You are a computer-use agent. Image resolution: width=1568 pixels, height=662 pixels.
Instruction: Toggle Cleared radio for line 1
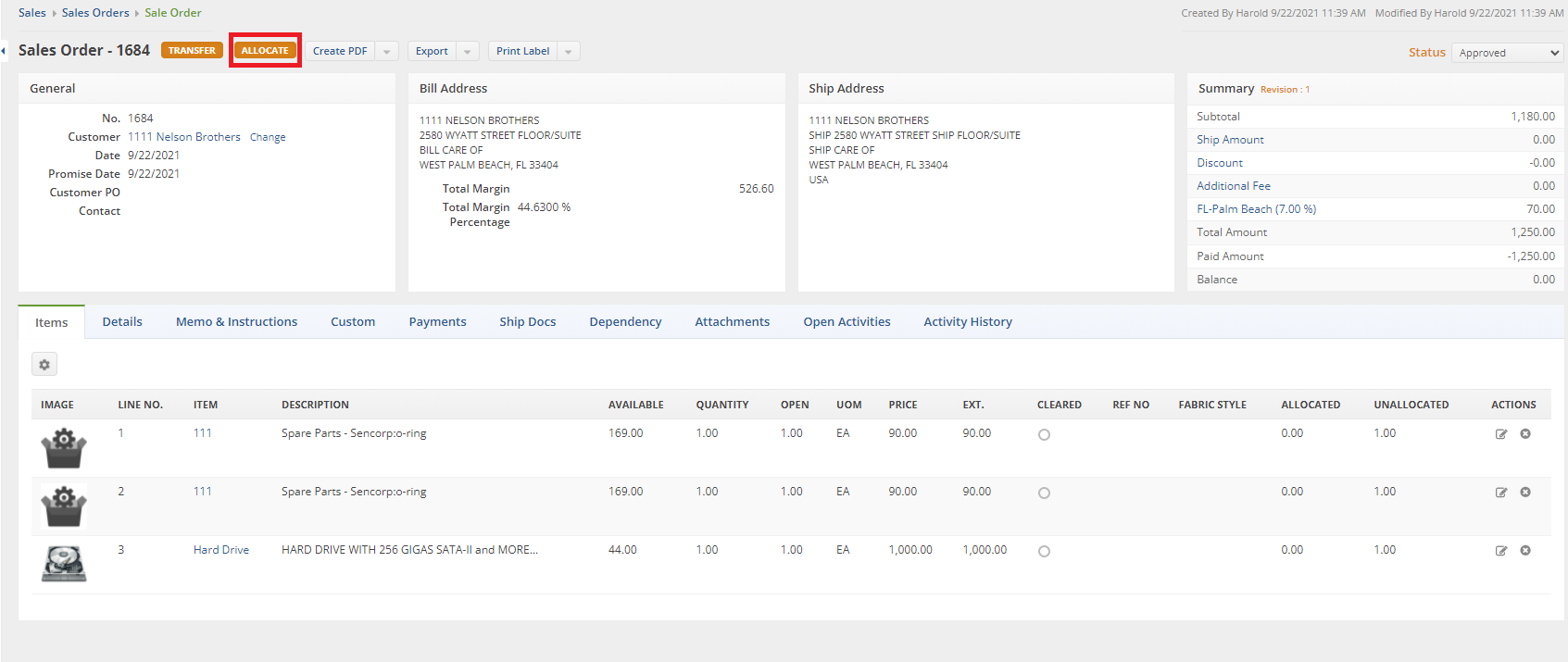tap(1044, 435)
